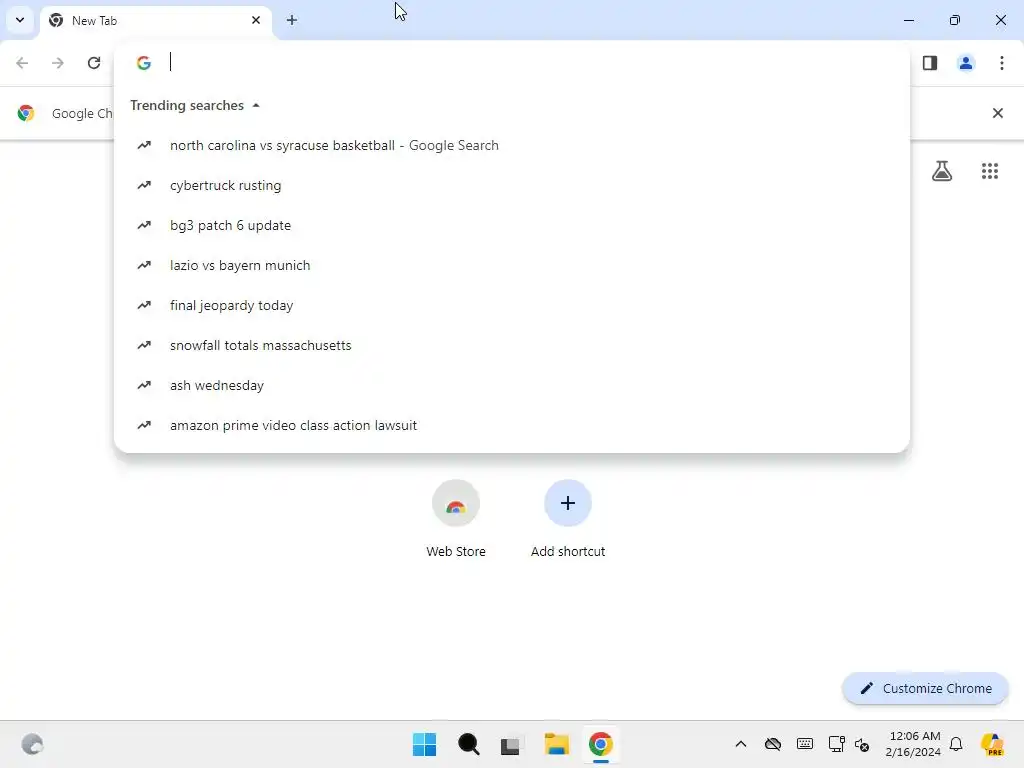Open the clock and date flyout
The image size is (1024, 768).
coord(914,744)
